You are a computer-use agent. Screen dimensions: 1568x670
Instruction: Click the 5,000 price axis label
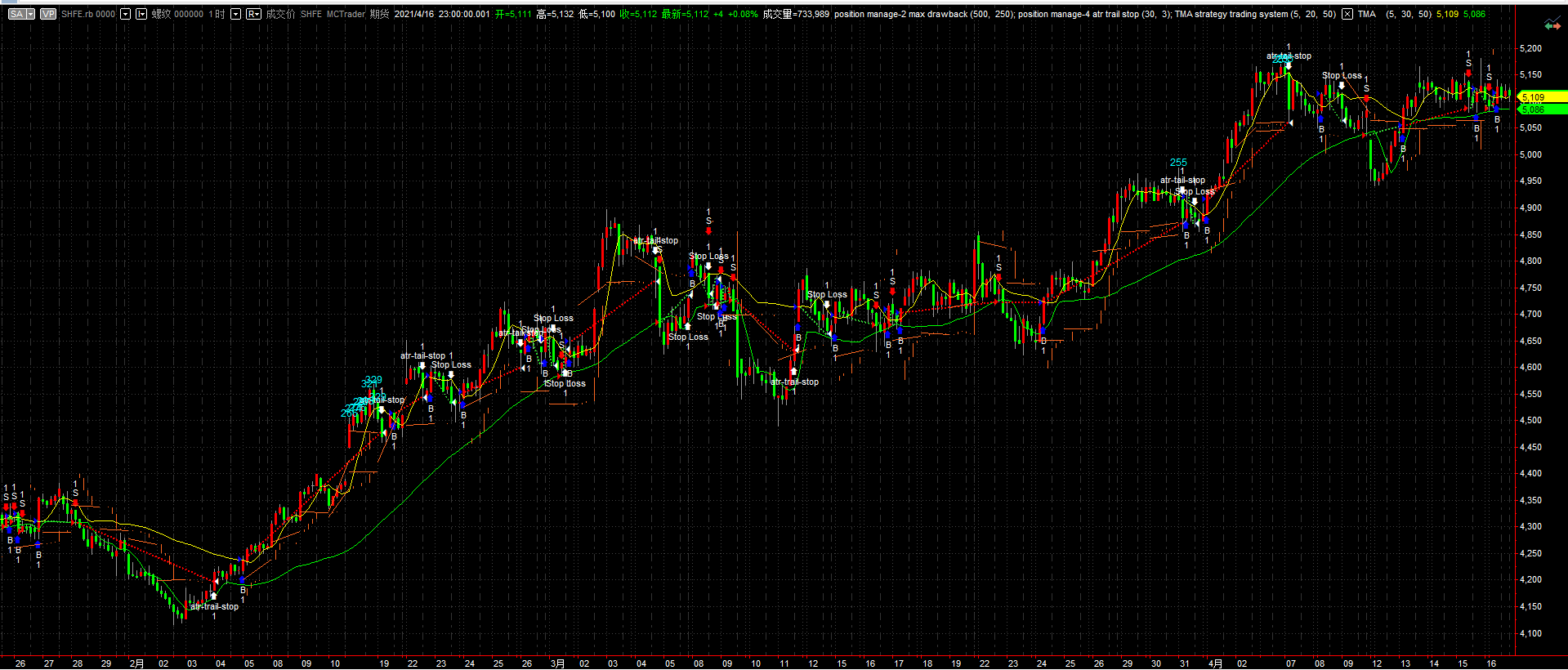pyautogui.click(x=1530, y=154)
